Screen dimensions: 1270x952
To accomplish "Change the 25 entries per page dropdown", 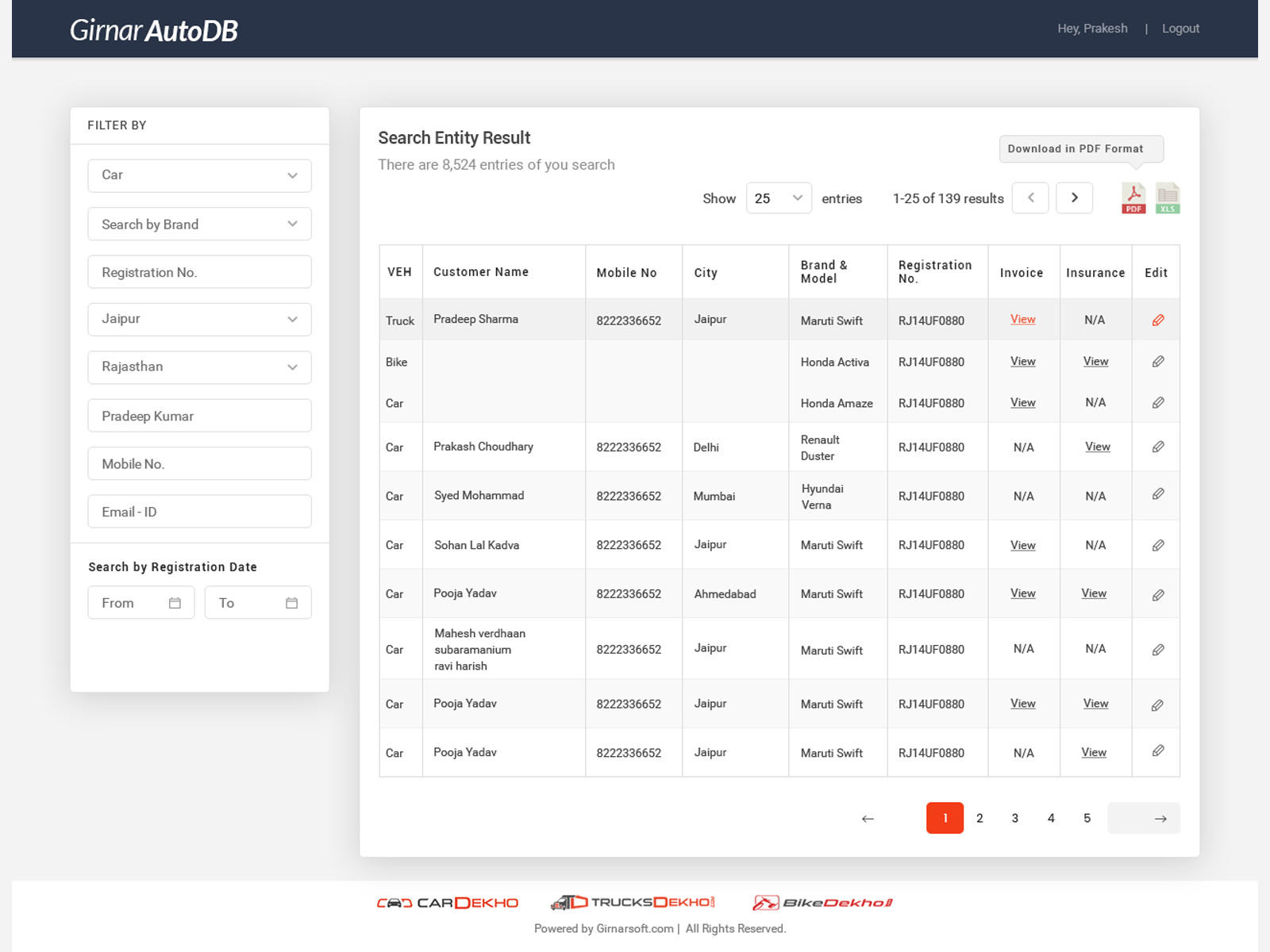I will tap(778, 198).
